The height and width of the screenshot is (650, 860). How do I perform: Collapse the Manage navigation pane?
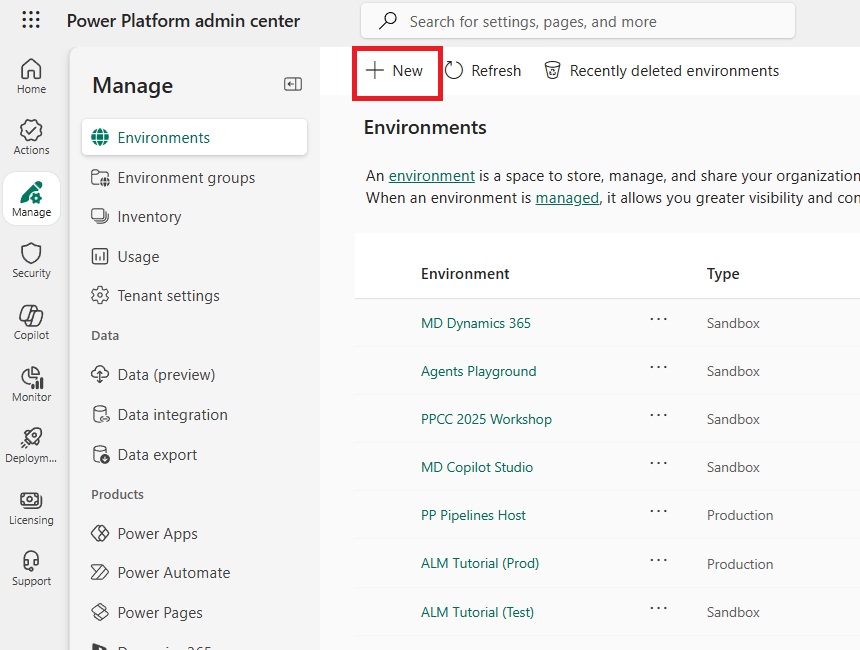point(293,84)
